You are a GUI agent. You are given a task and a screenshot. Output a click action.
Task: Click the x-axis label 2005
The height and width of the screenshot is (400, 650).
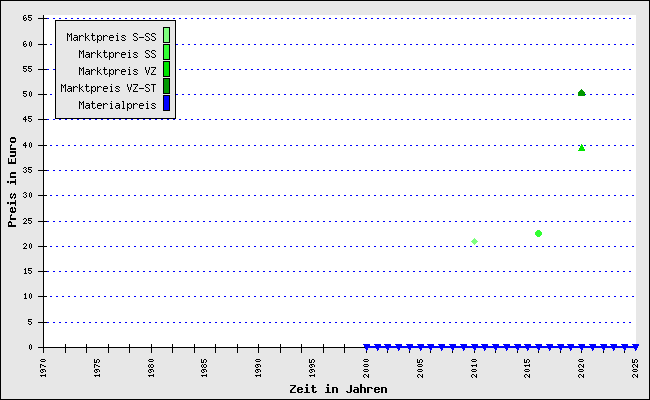[420, 368]
